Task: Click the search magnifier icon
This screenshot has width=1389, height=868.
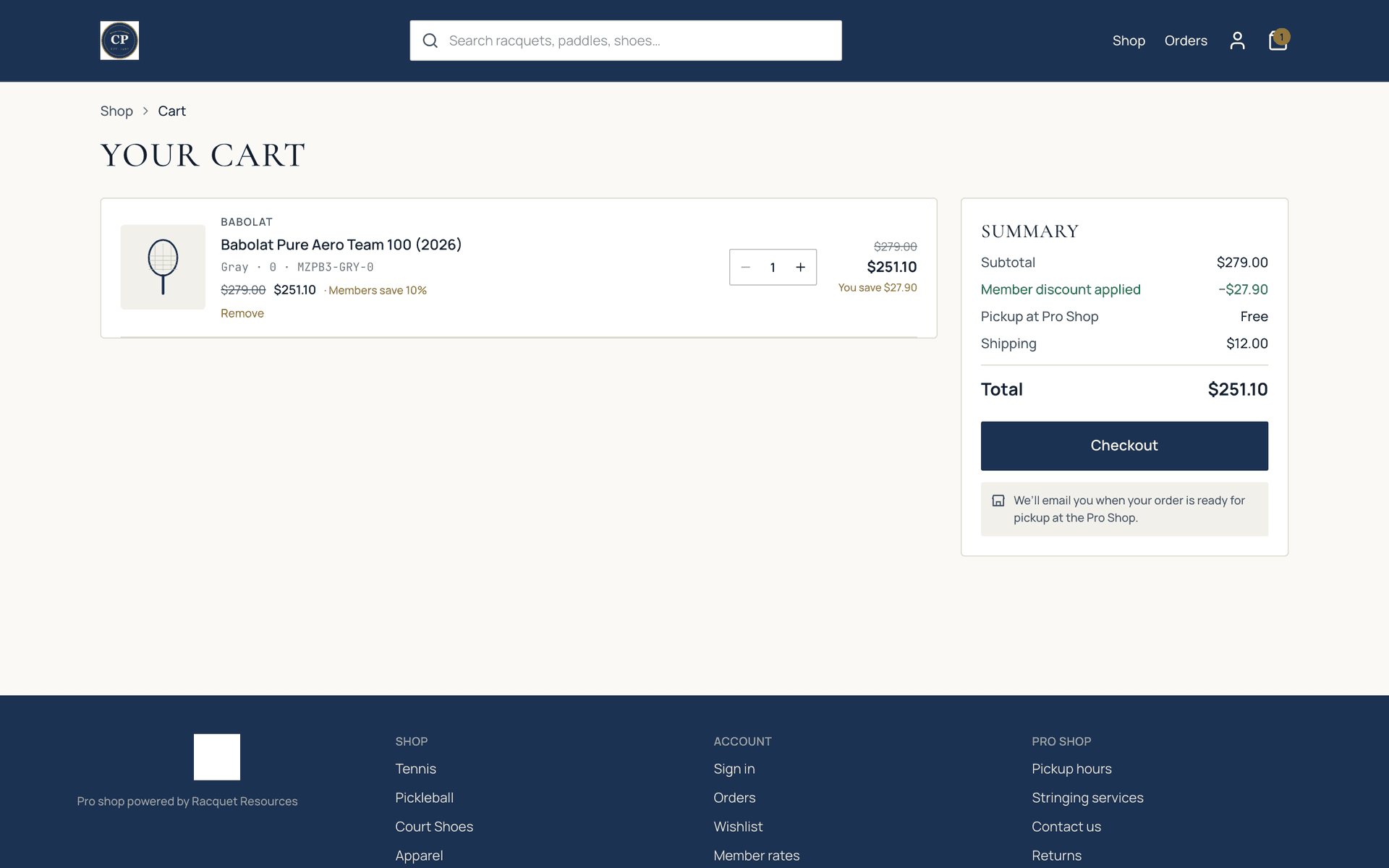Action: point(430,41)
